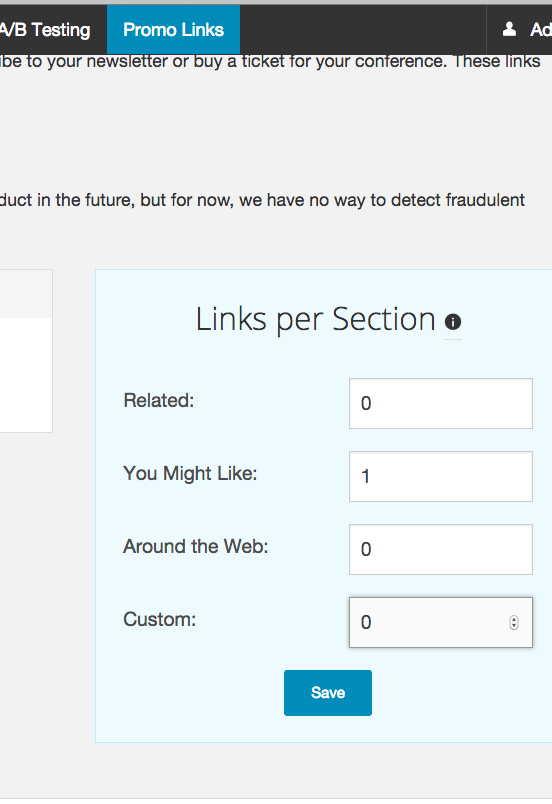The height and width of the screenshot is (804, 552).
Task: Click the info icon beside Links per Section
Action: pyautogui.click(x=453, y=322)
